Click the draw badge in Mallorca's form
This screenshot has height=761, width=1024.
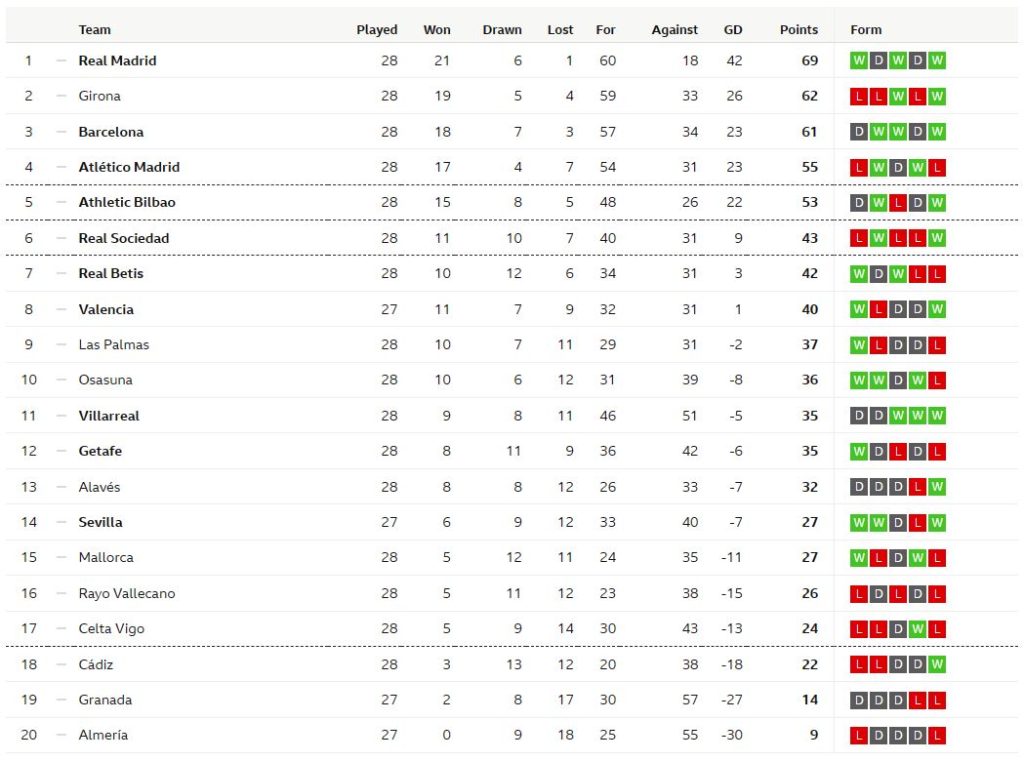point(898,558)
